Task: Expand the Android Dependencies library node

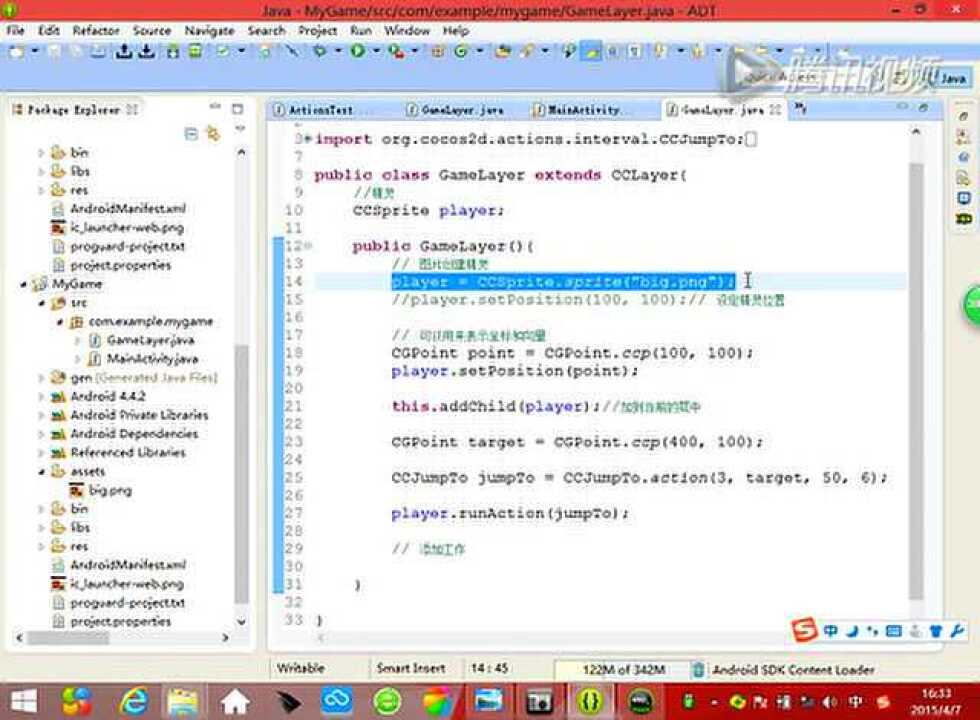Action: pyautogui.click(x=42, y=434)
